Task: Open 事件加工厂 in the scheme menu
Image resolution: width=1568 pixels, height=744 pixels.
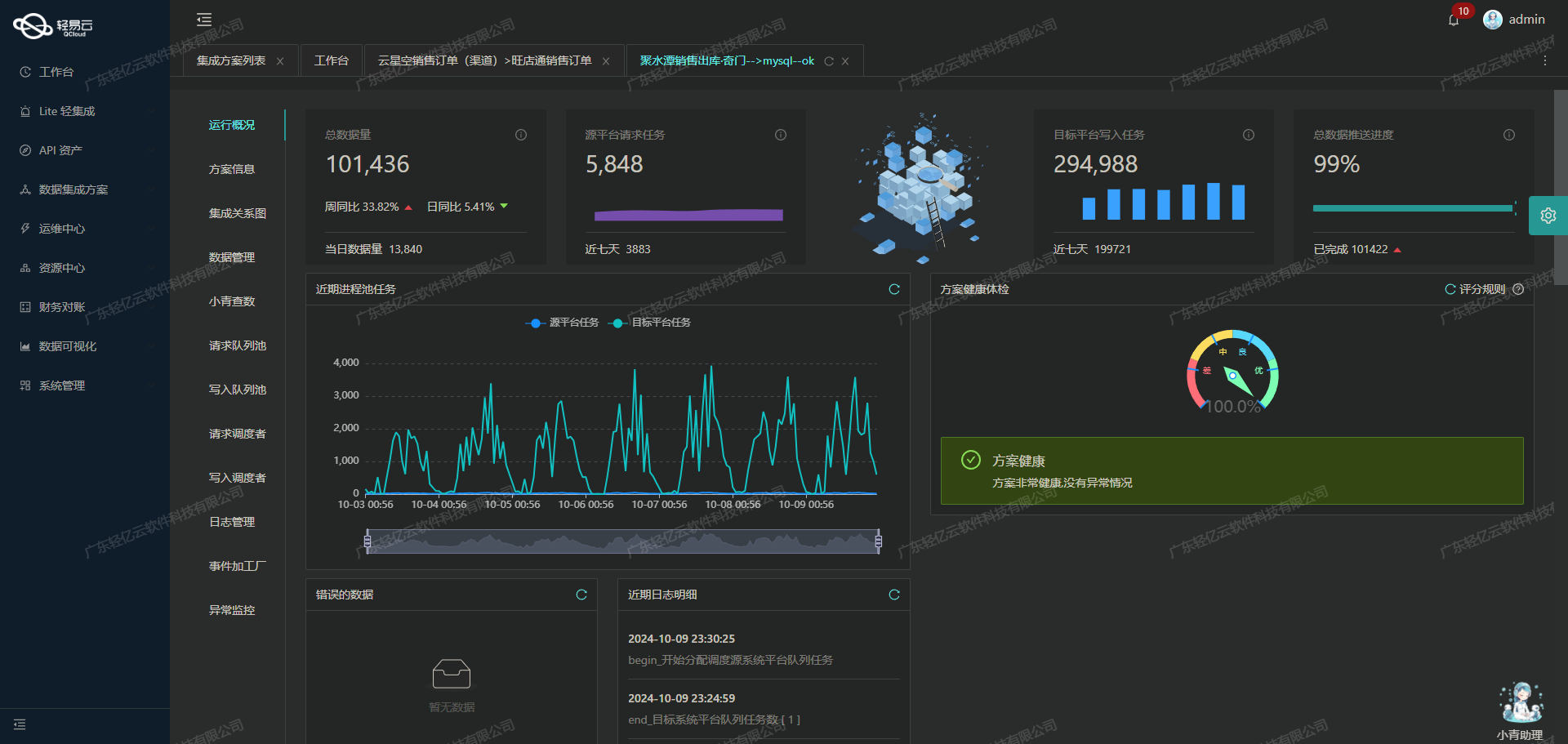Action: pyautogui.click(x=238, y=566)
